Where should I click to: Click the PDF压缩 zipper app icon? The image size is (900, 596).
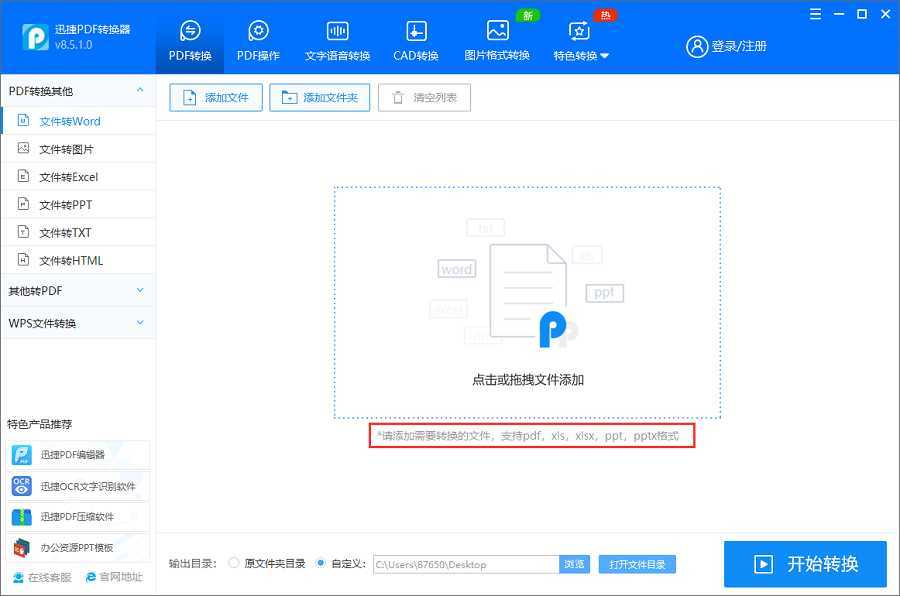[22, 517]
